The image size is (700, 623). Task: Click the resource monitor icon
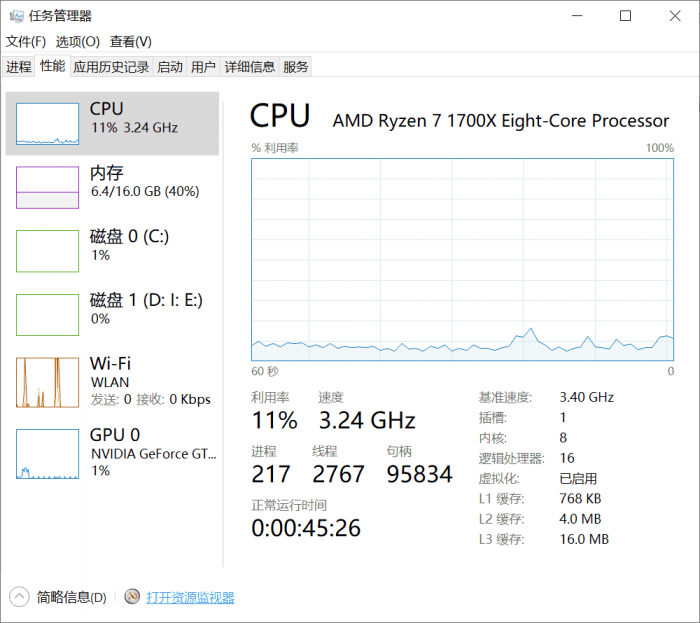click(x=132, y=597)
